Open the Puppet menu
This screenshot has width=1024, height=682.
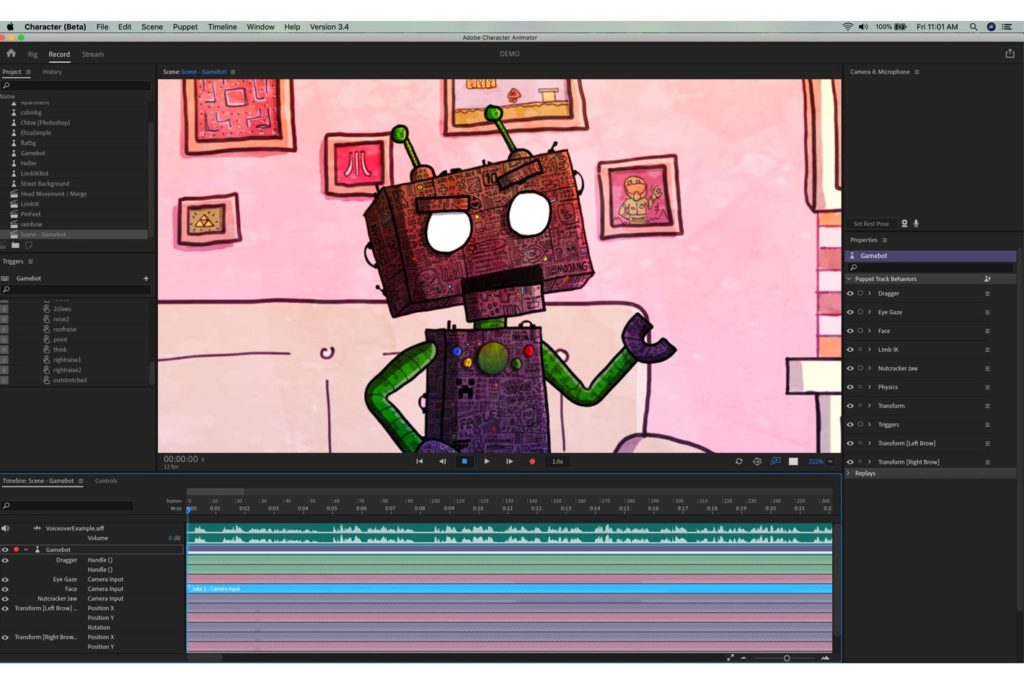(x=185, y=27)
